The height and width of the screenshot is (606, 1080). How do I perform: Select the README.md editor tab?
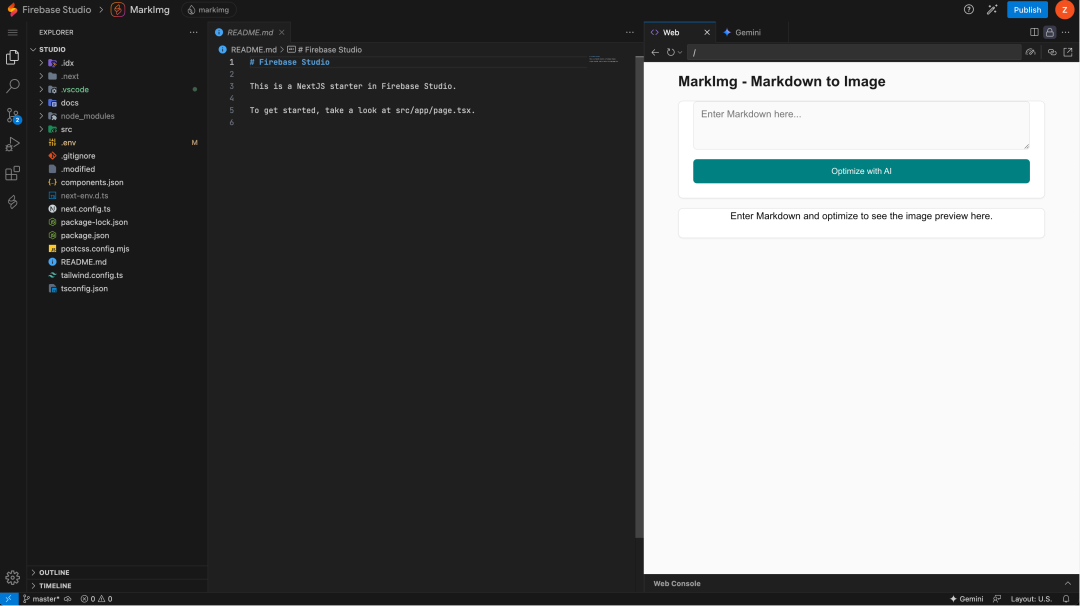pos(248,31)
